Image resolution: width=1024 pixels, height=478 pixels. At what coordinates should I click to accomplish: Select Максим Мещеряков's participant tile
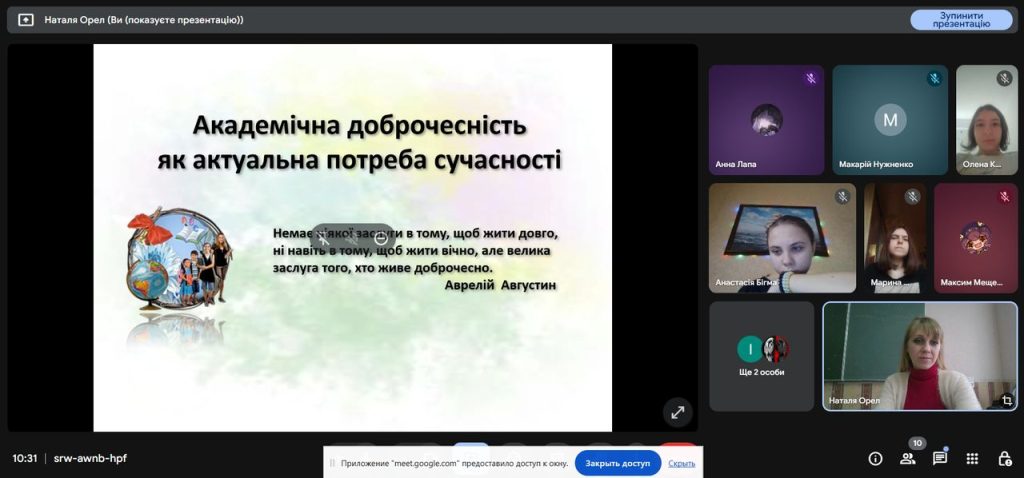pos(975,237)
